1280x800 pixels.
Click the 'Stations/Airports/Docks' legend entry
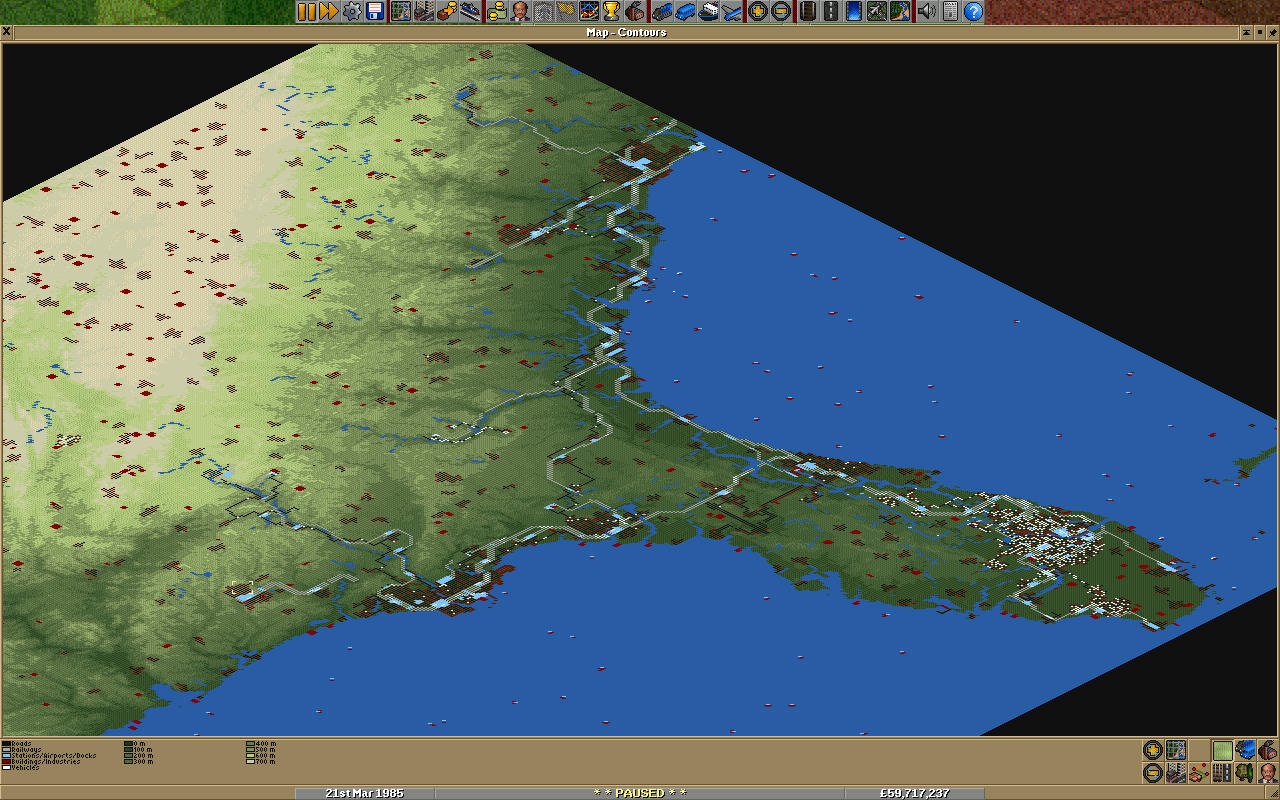coord(49,756)
